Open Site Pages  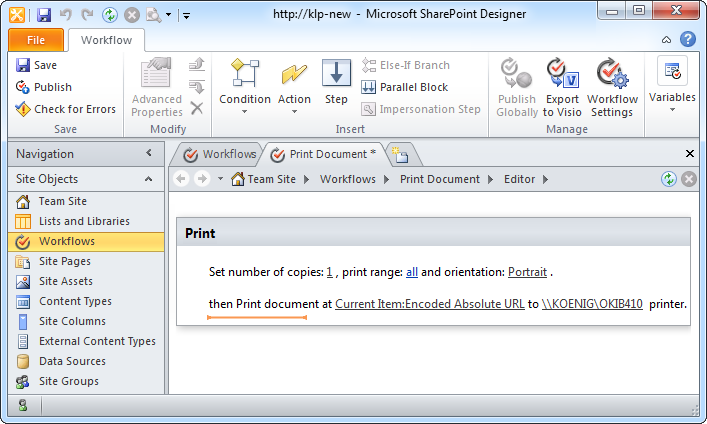click(86, 261)
